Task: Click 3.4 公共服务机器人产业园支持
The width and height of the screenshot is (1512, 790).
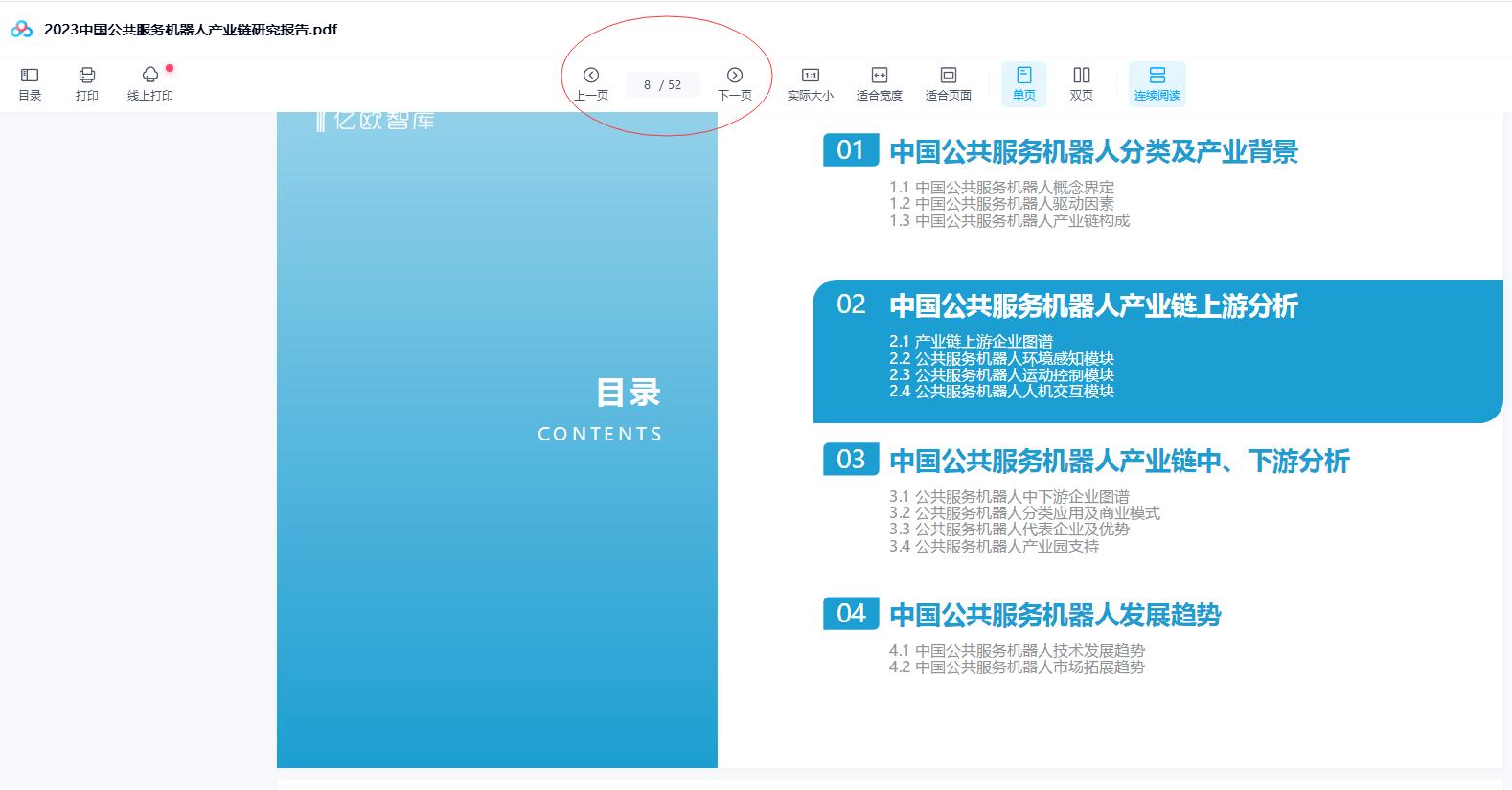Action: pos(994,547)
